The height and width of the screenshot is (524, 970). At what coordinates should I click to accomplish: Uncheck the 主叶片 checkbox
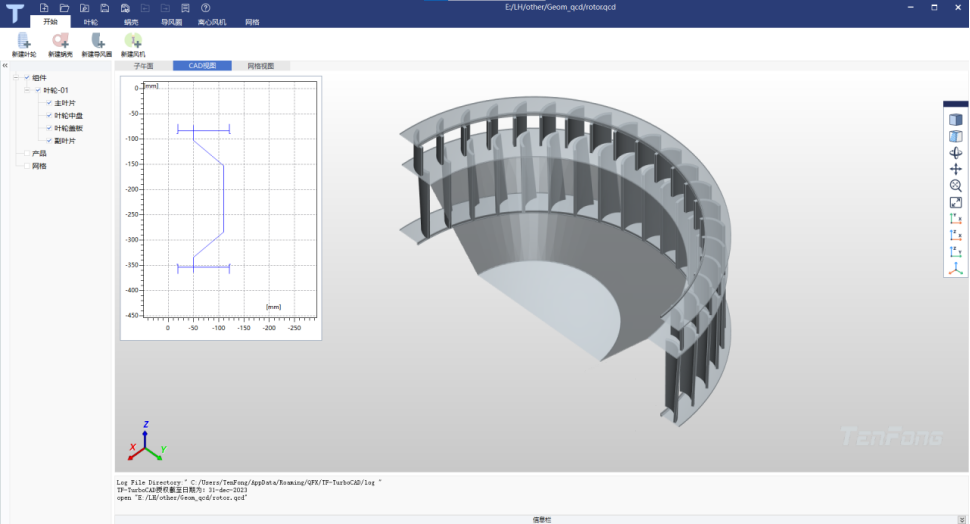(49, 103)
